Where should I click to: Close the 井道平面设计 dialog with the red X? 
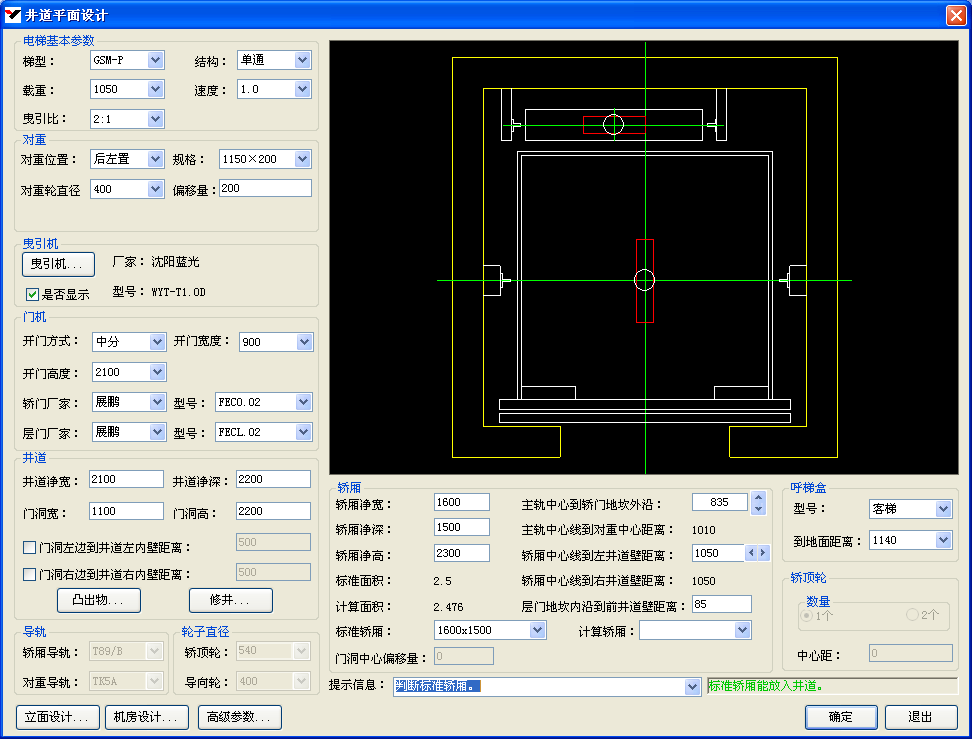955,15
